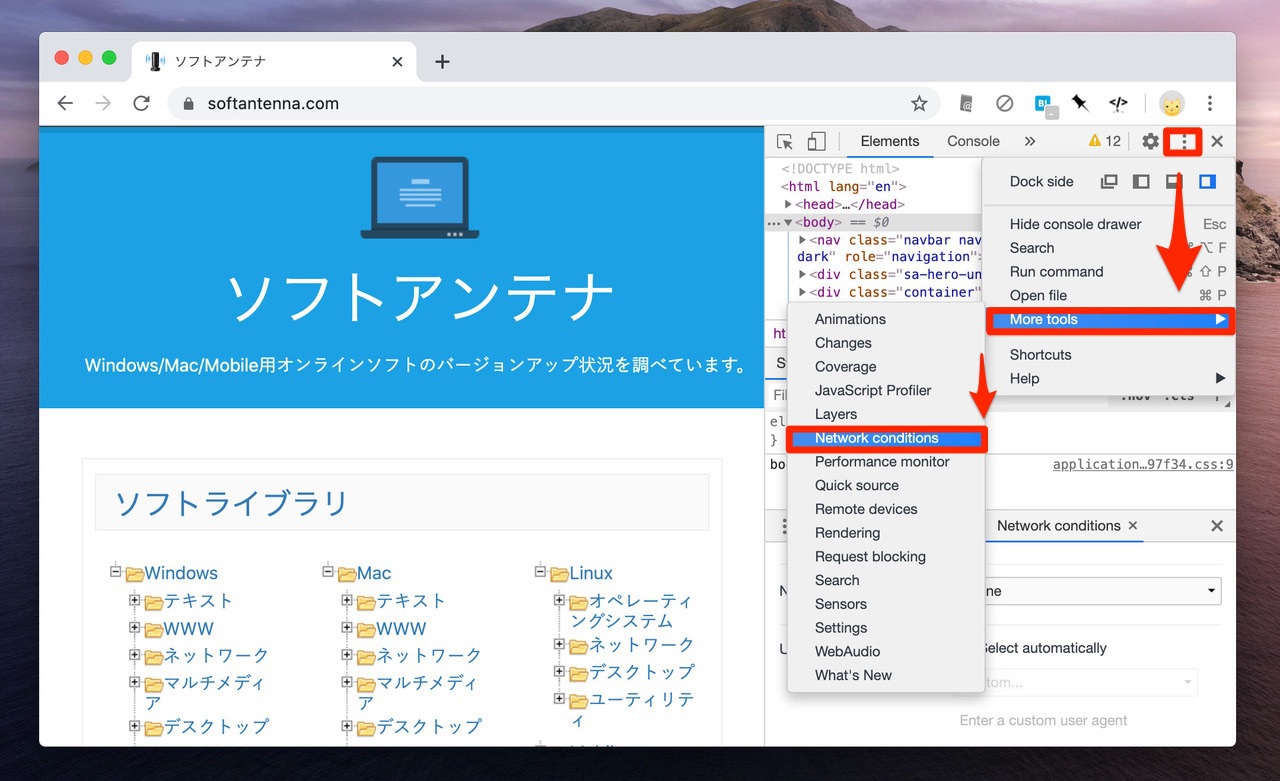Screen dimensions: 1280x781
Task: Switch to the Console tab
Action: point(973,142)
